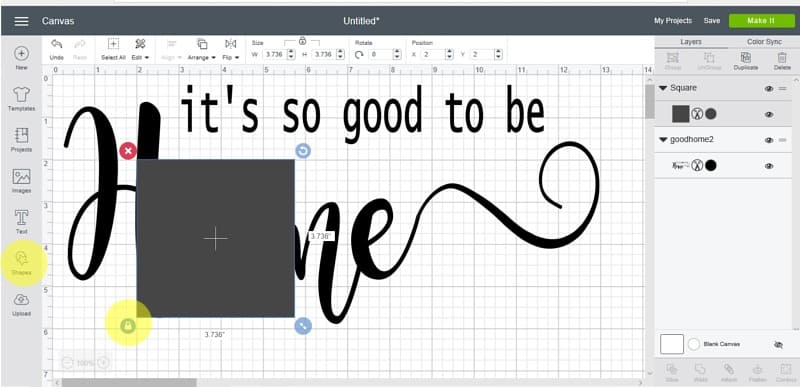The width and height of the screenshot is (800, 387).
Task: Click the Position Y stepper arrows
Action: (x=498, y=54)
